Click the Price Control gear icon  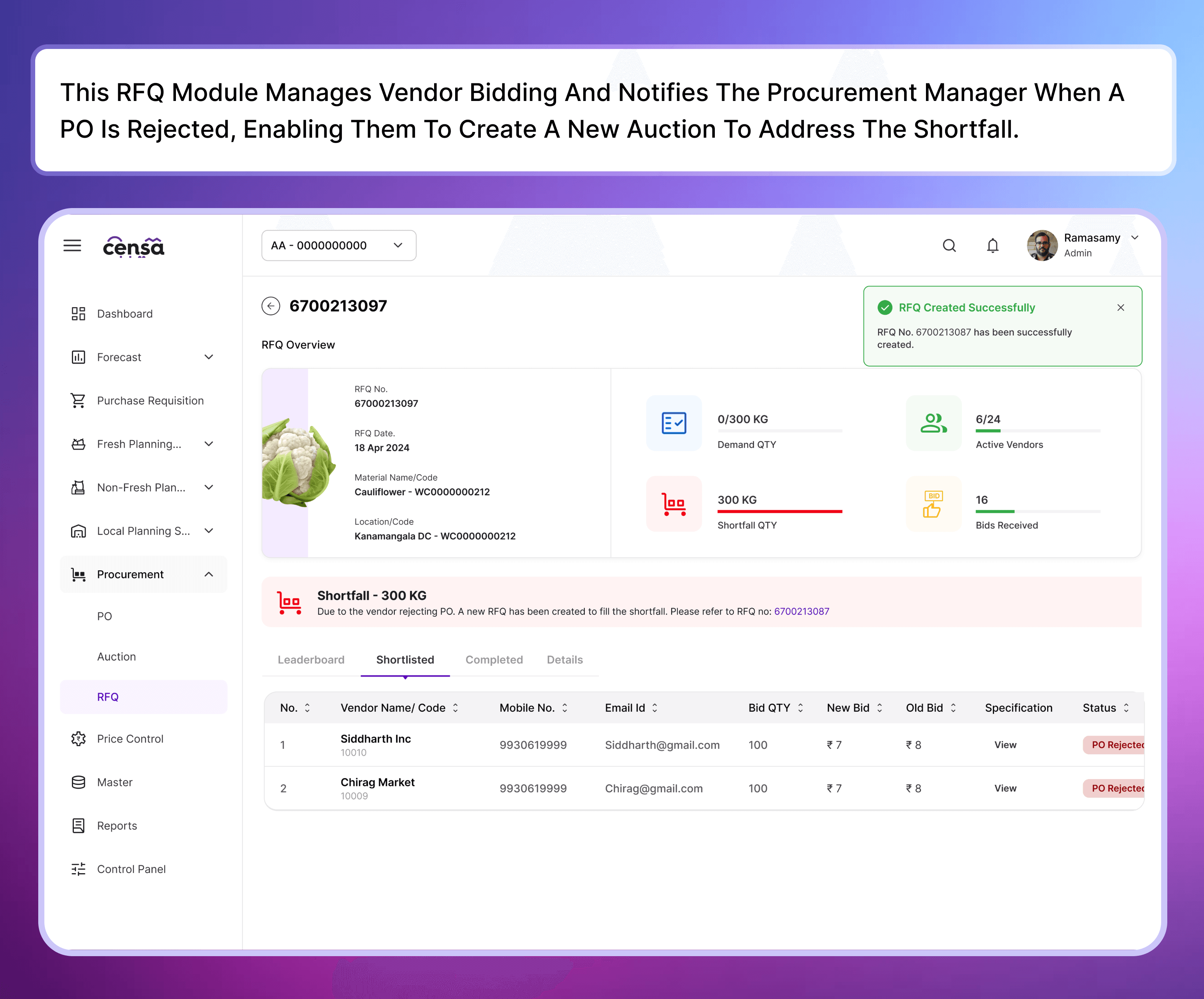pyautogui.click(x=78, y=739)
